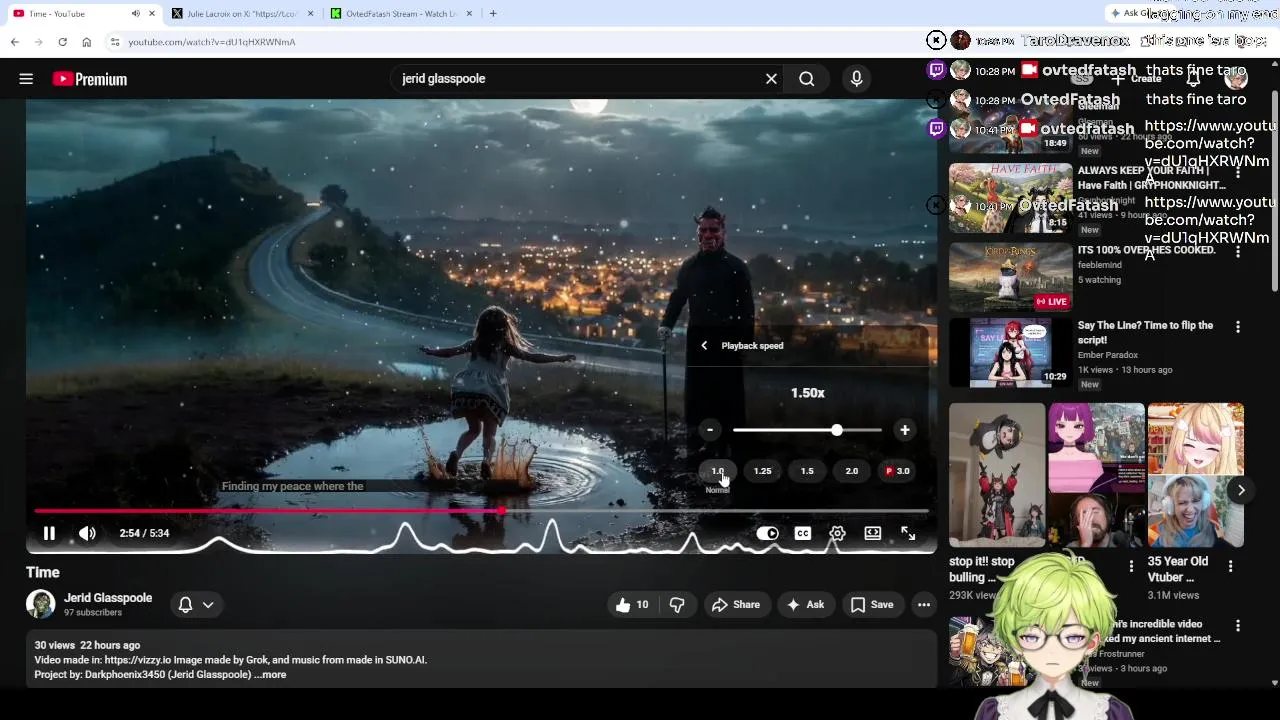Open Ember Paradox channel name

click(x=1108, y=355)
